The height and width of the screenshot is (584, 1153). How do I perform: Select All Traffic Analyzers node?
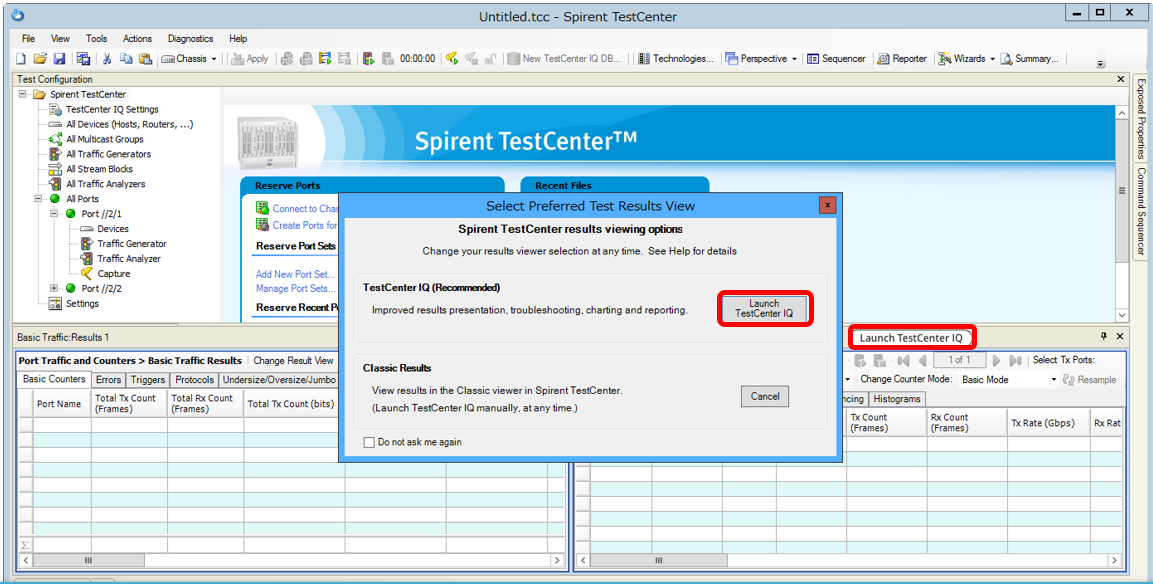(x=97, y=184)
